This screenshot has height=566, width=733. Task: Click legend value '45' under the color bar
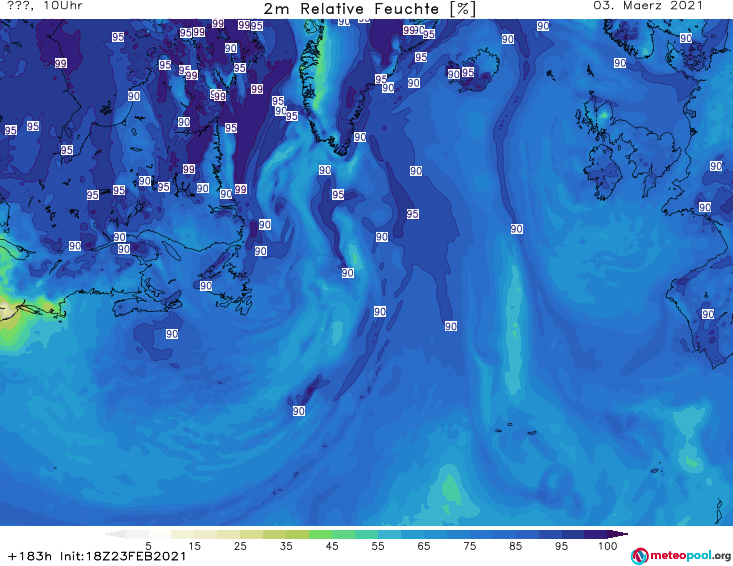(331, 546)
